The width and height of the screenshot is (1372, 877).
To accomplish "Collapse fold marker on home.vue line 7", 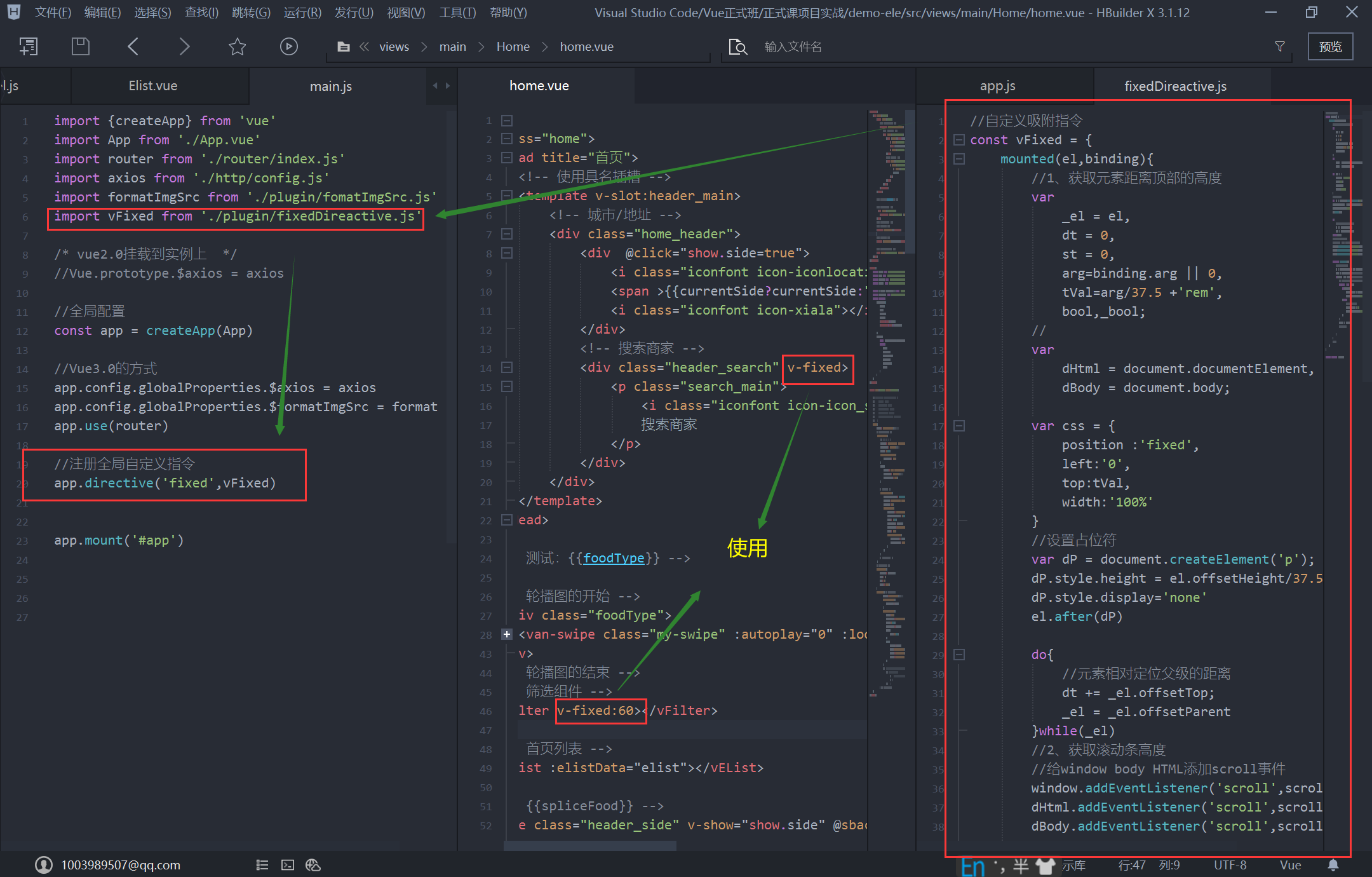I will 507,234.
